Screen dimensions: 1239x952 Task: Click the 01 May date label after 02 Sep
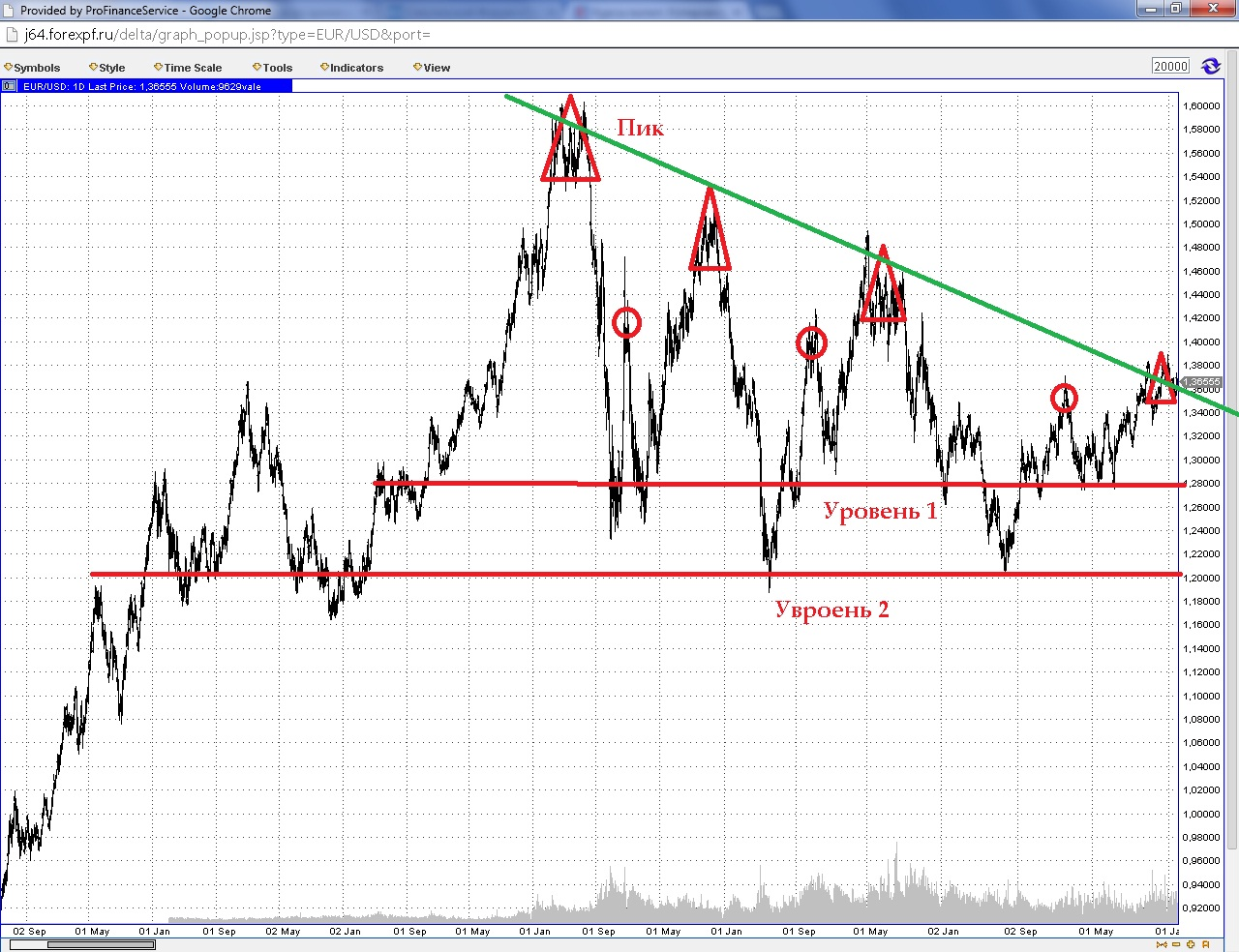[x=93, y=932]
